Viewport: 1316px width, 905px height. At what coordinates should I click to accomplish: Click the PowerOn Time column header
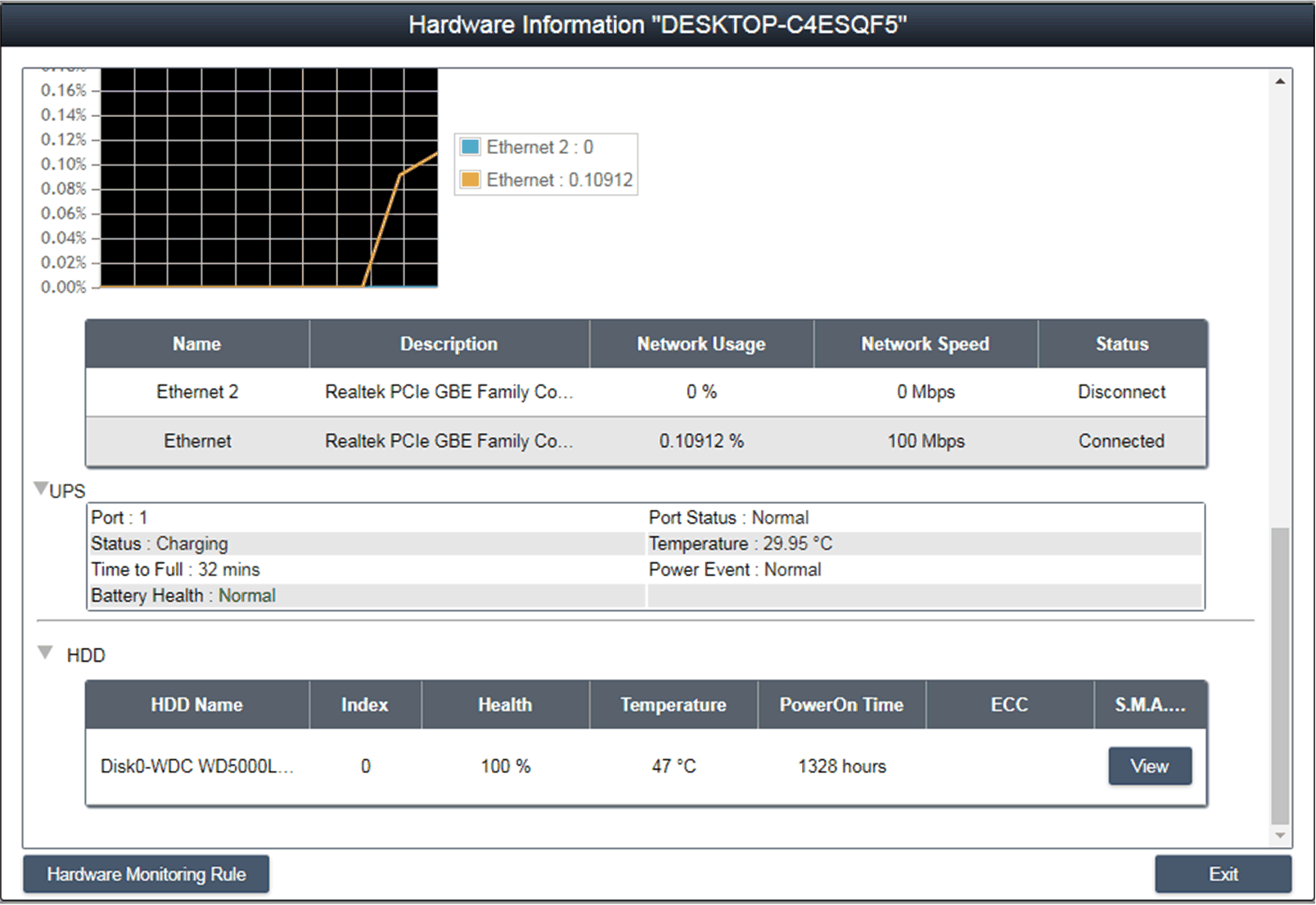[x=841, y=705]
